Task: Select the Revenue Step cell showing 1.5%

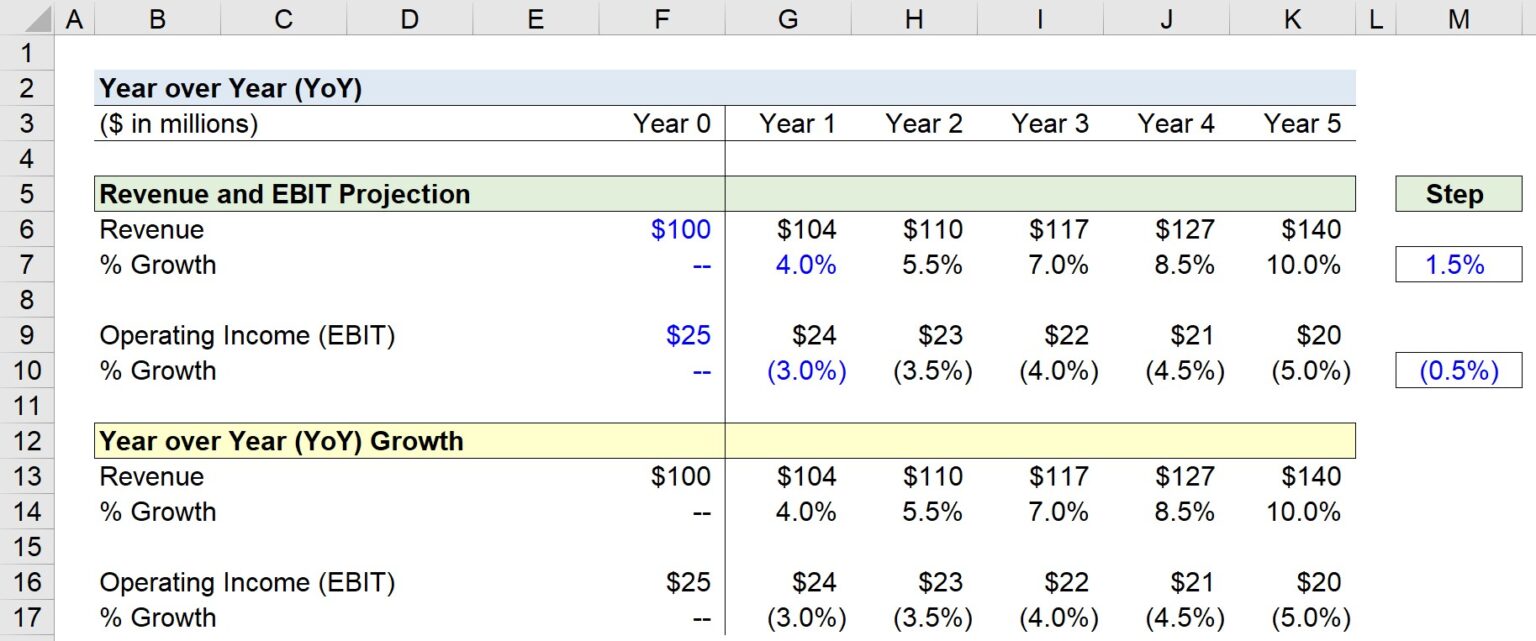Action: (x=1457, y=264)
